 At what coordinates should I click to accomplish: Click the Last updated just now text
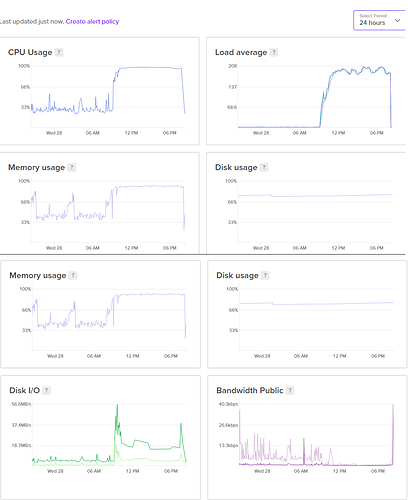pyautogui.click(x=32, y=21)
